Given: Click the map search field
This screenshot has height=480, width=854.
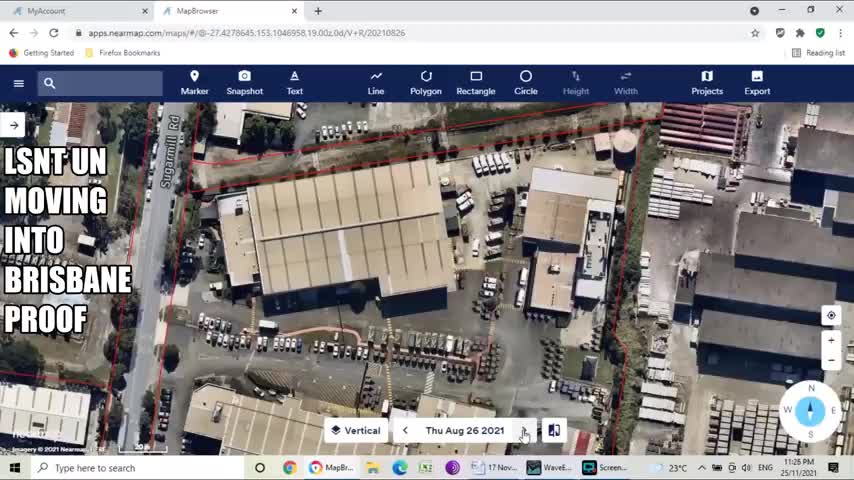Looking at the screenshot, I should tap(100, 83).
